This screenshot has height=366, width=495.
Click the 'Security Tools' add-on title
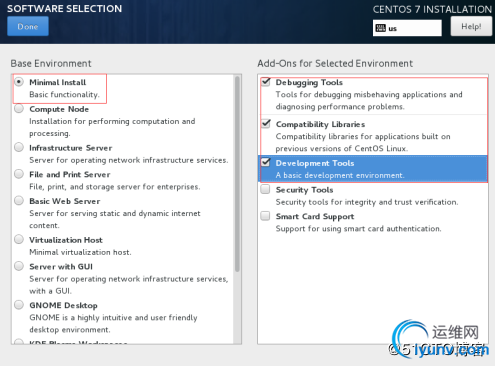click(x=304, y=190)
